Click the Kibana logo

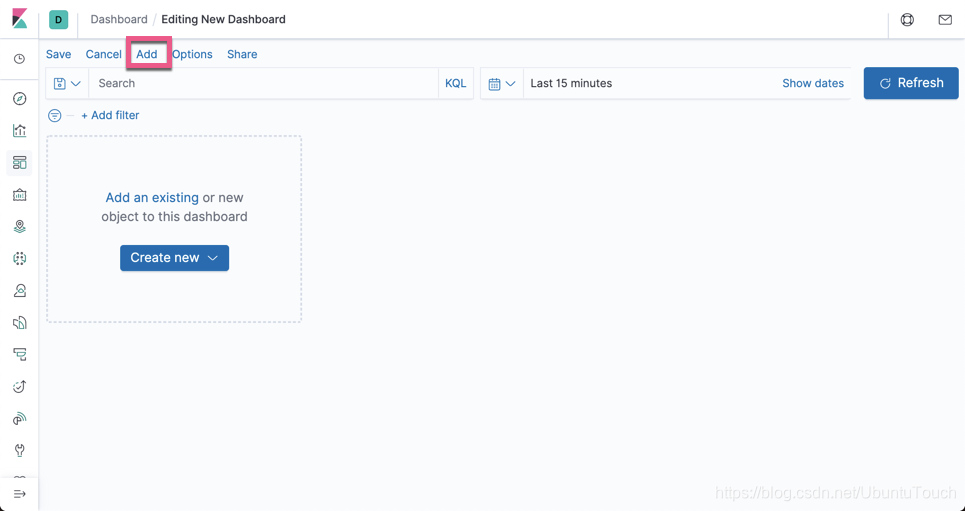point(20,18)
